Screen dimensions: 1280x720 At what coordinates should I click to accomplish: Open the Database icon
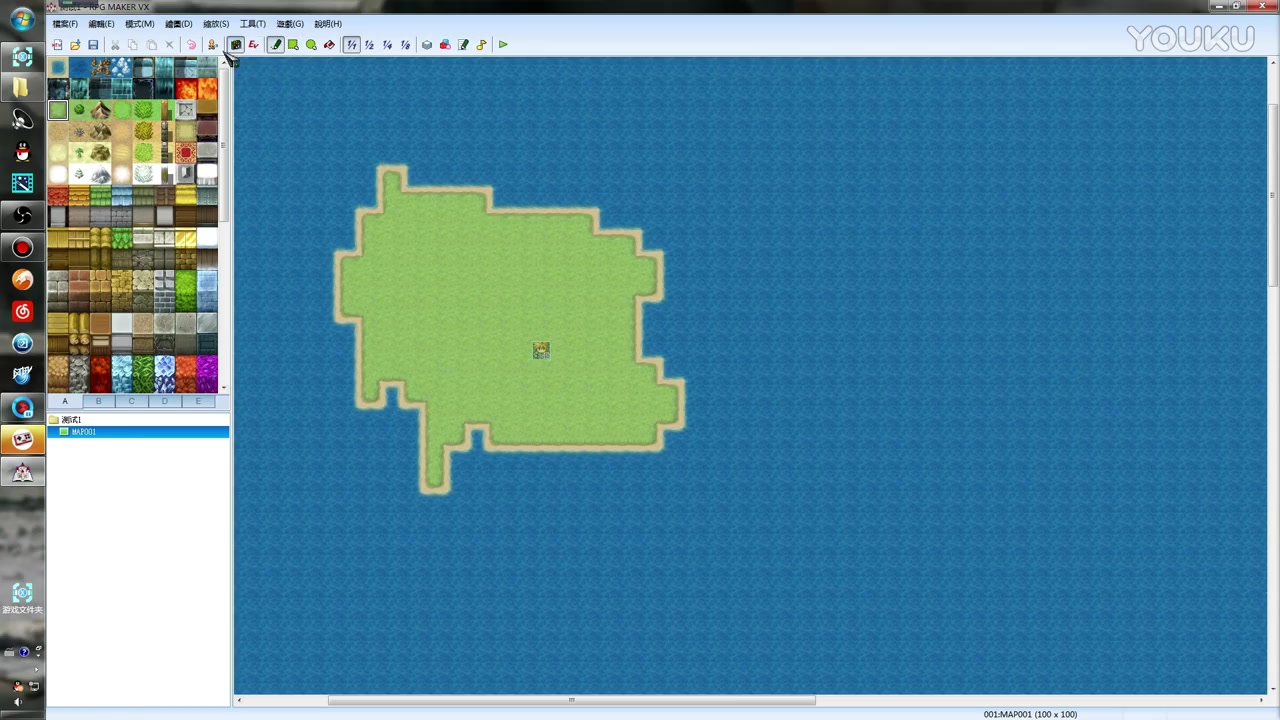(427, 44)
